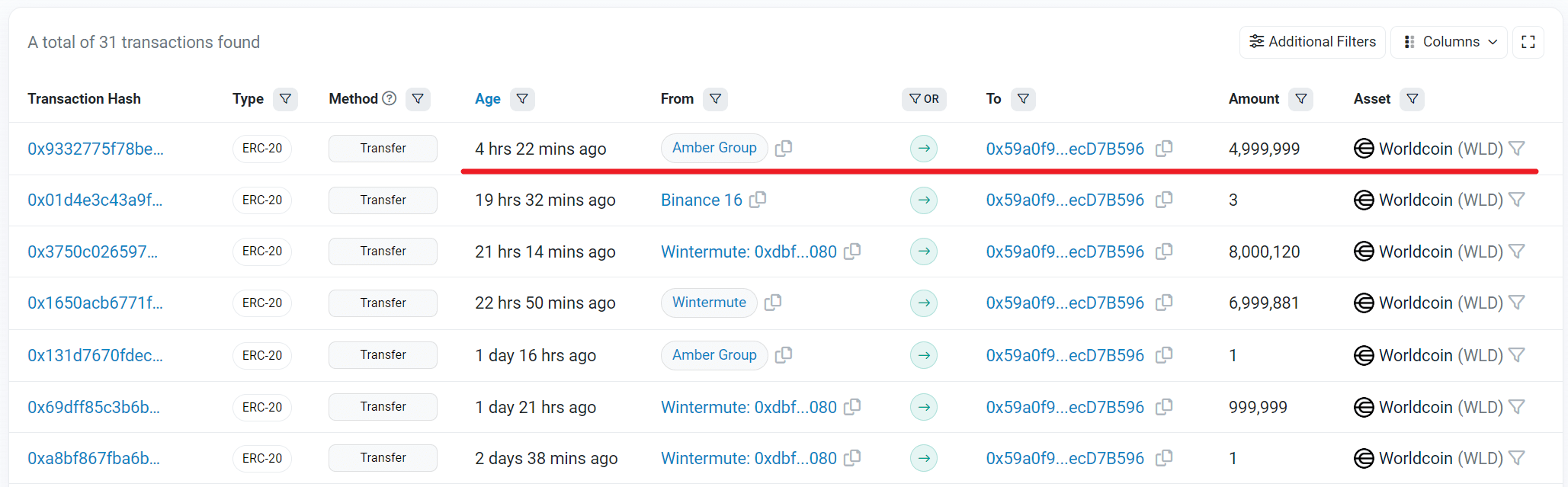1568x487 pixels.
Task: Open the Age column filter
Action: [522, 99]
